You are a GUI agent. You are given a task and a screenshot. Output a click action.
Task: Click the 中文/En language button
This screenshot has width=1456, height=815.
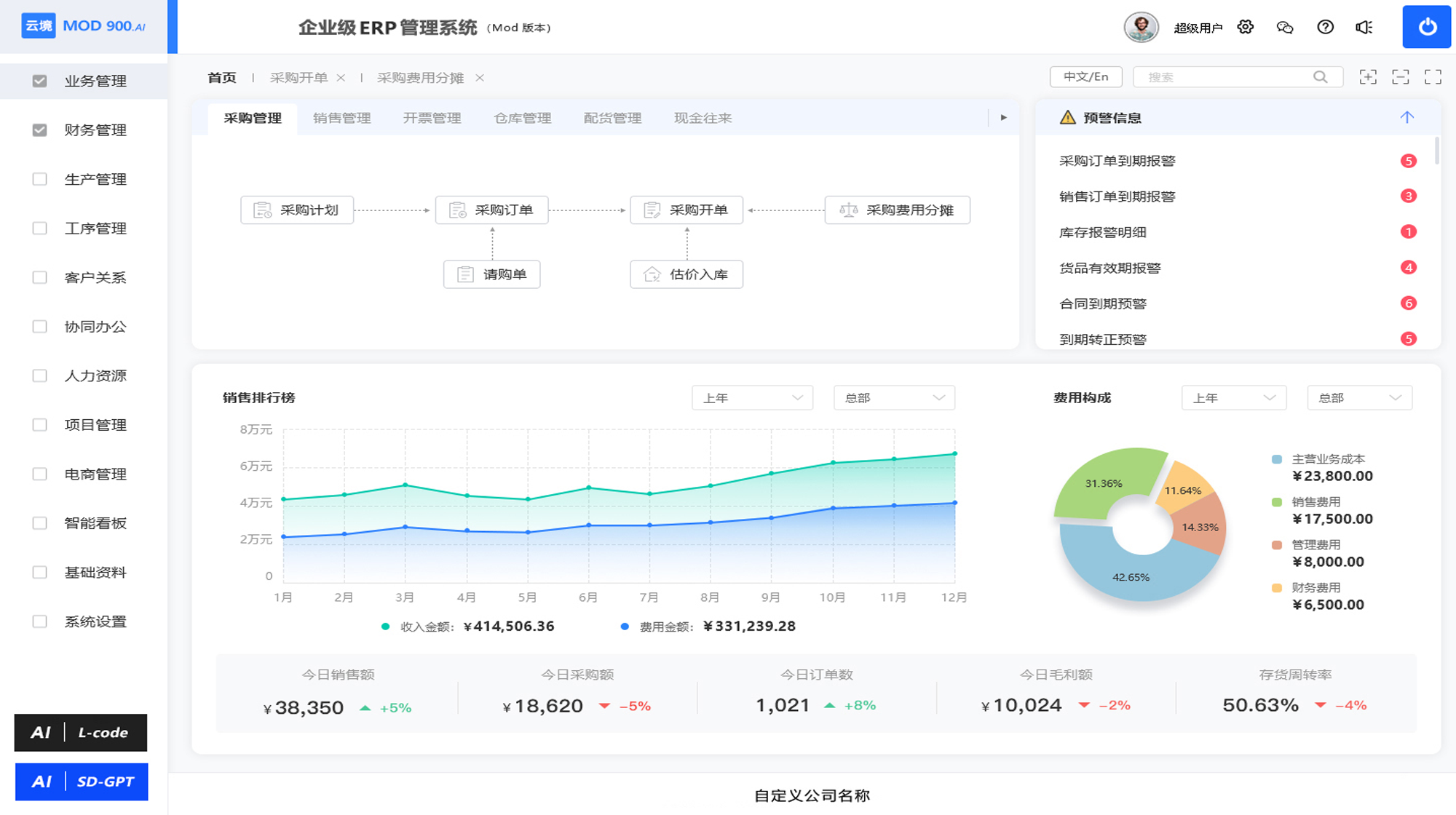tap(1085, 76)
